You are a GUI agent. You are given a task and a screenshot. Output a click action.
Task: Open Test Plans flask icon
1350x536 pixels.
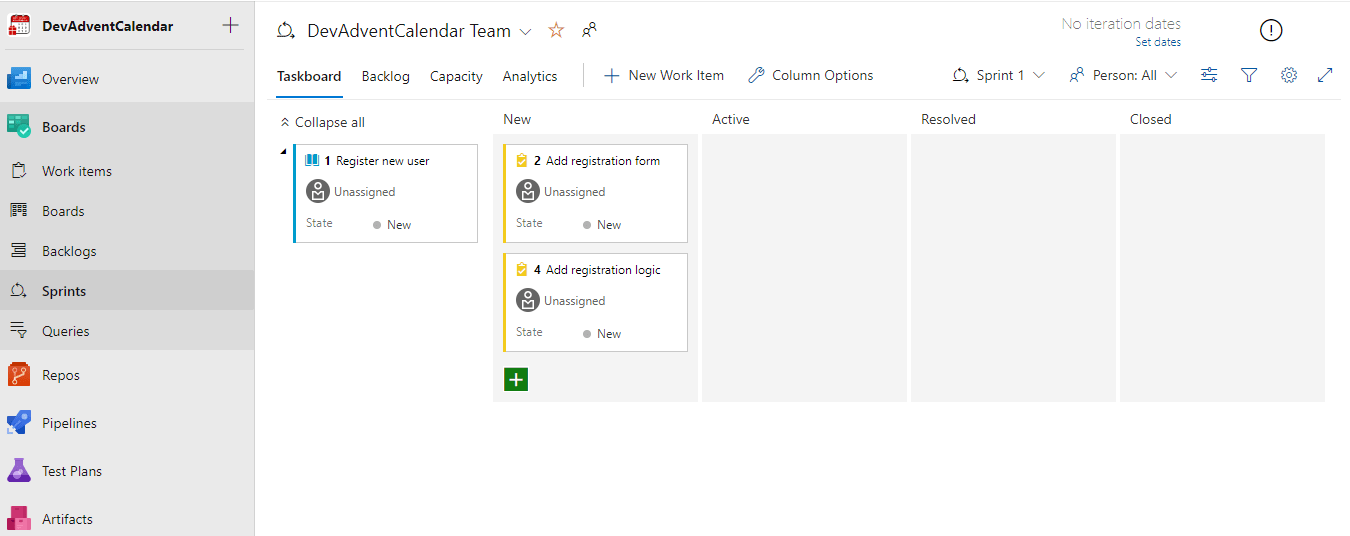click(19, 471)
